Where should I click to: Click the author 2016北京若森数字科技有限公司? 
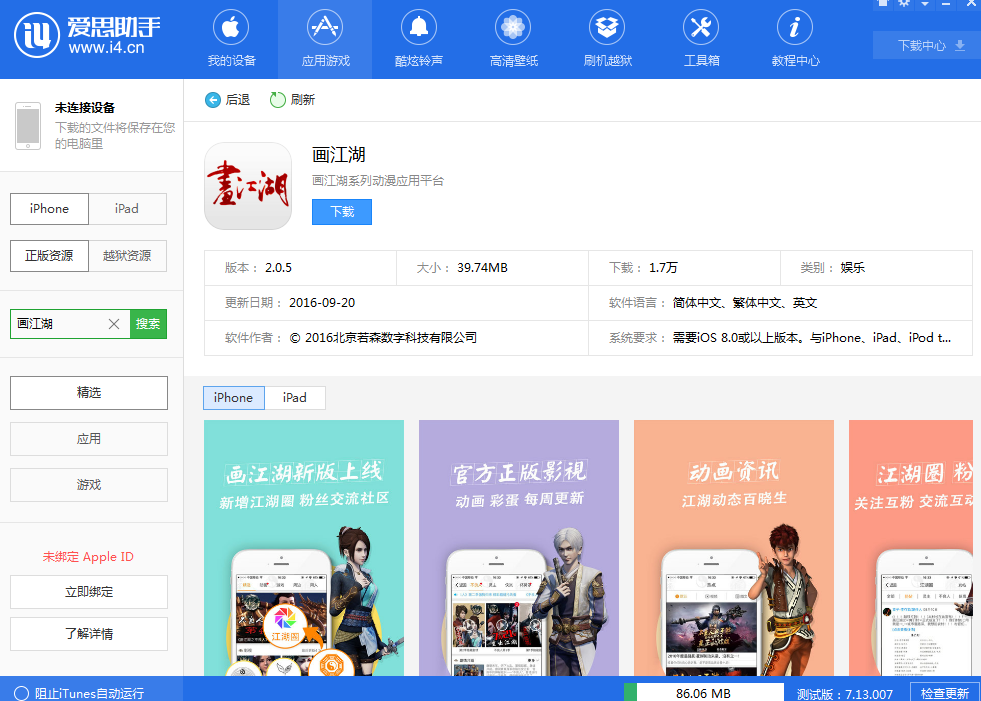[x=384, y=338]
